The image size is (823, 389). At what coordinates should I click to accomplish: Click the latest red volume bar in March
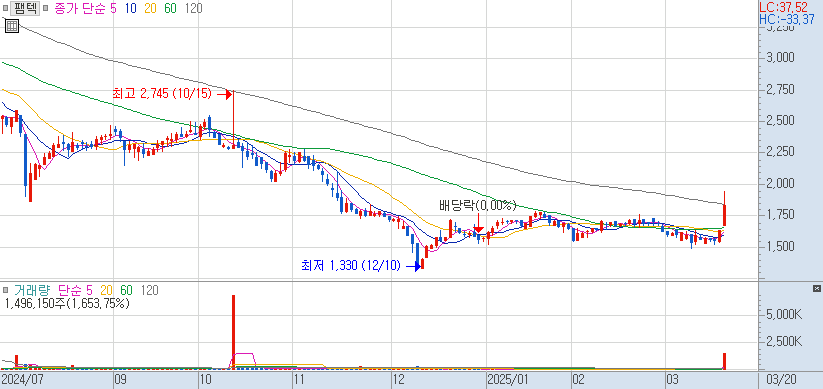(x=724, y=361)
